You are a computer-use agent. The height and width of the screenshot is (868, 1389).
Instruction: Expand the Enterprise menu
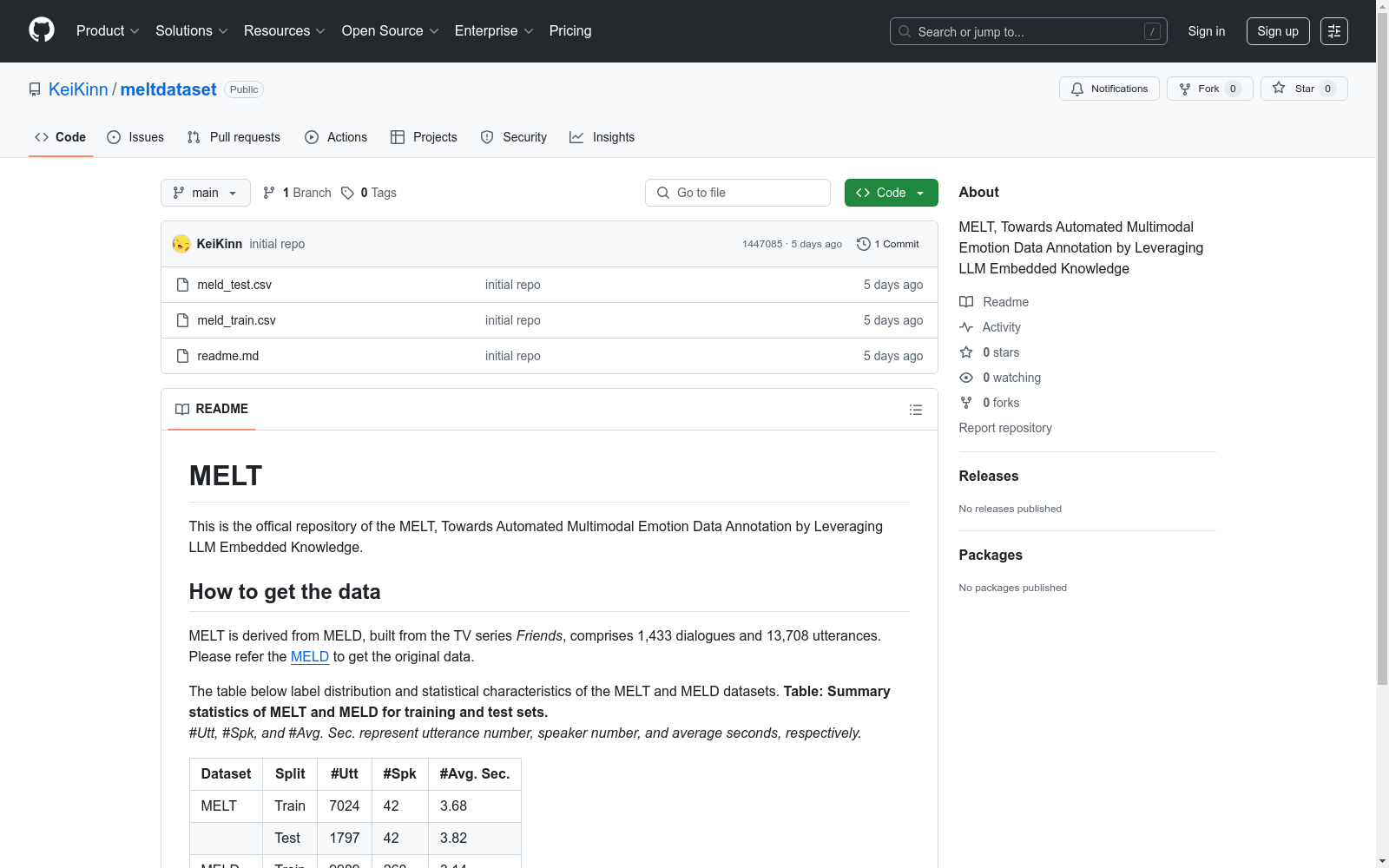tap(494, 30)
